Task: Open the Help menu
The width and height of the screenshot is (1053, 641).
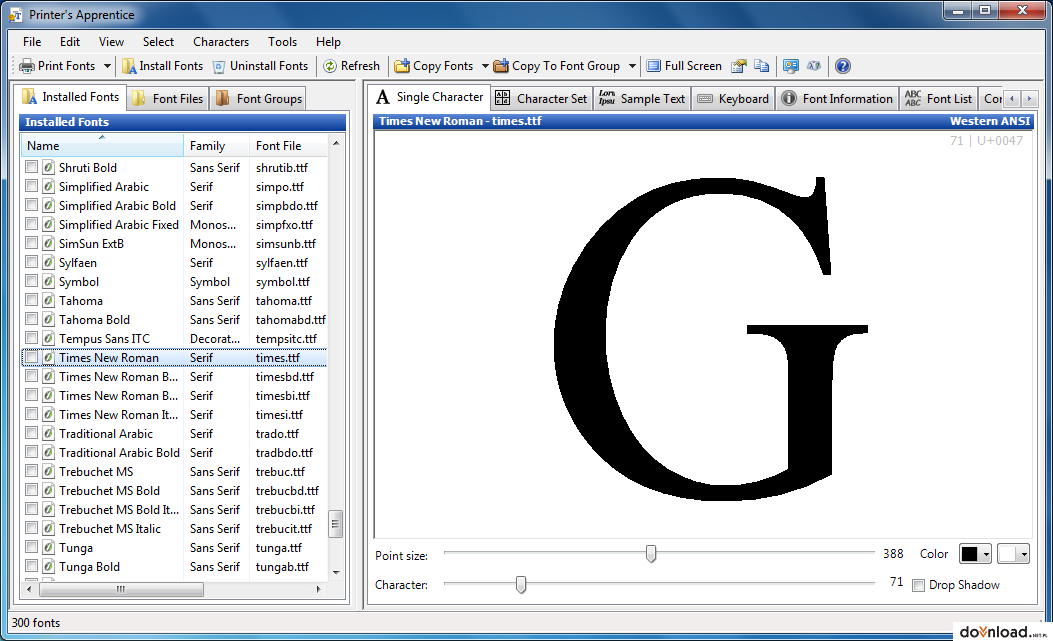Action: [328, 42]
